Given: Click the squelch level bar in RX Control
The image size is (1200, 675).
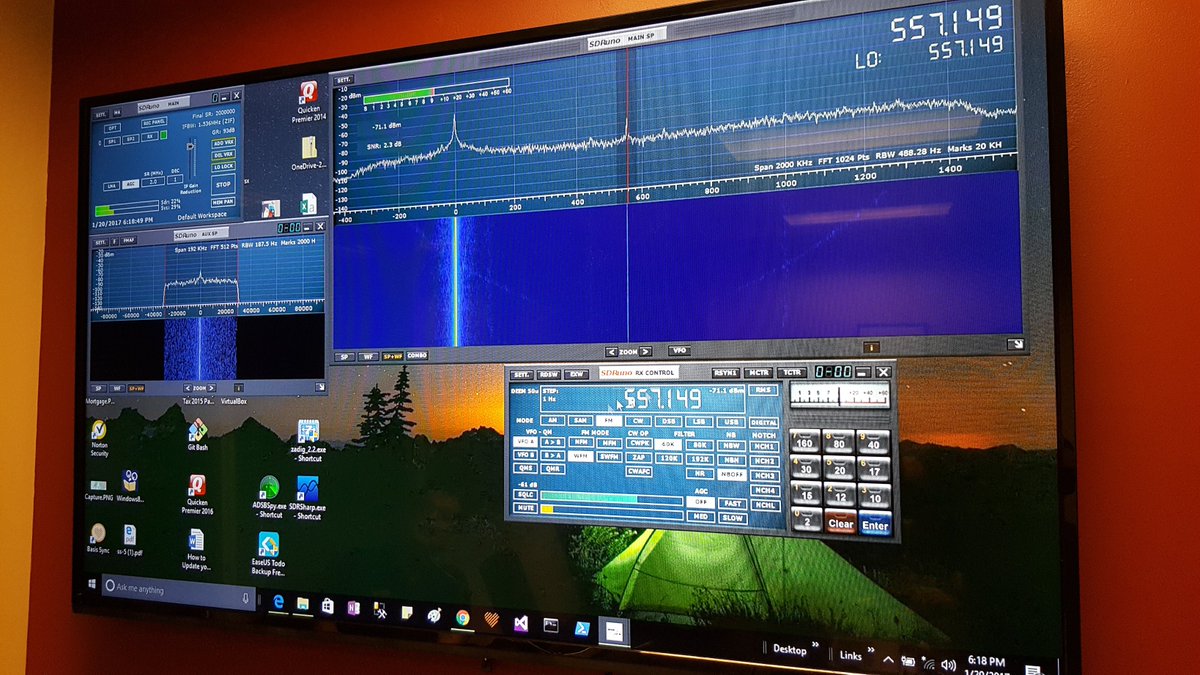Looking at the screenshot, I should 611,497.
